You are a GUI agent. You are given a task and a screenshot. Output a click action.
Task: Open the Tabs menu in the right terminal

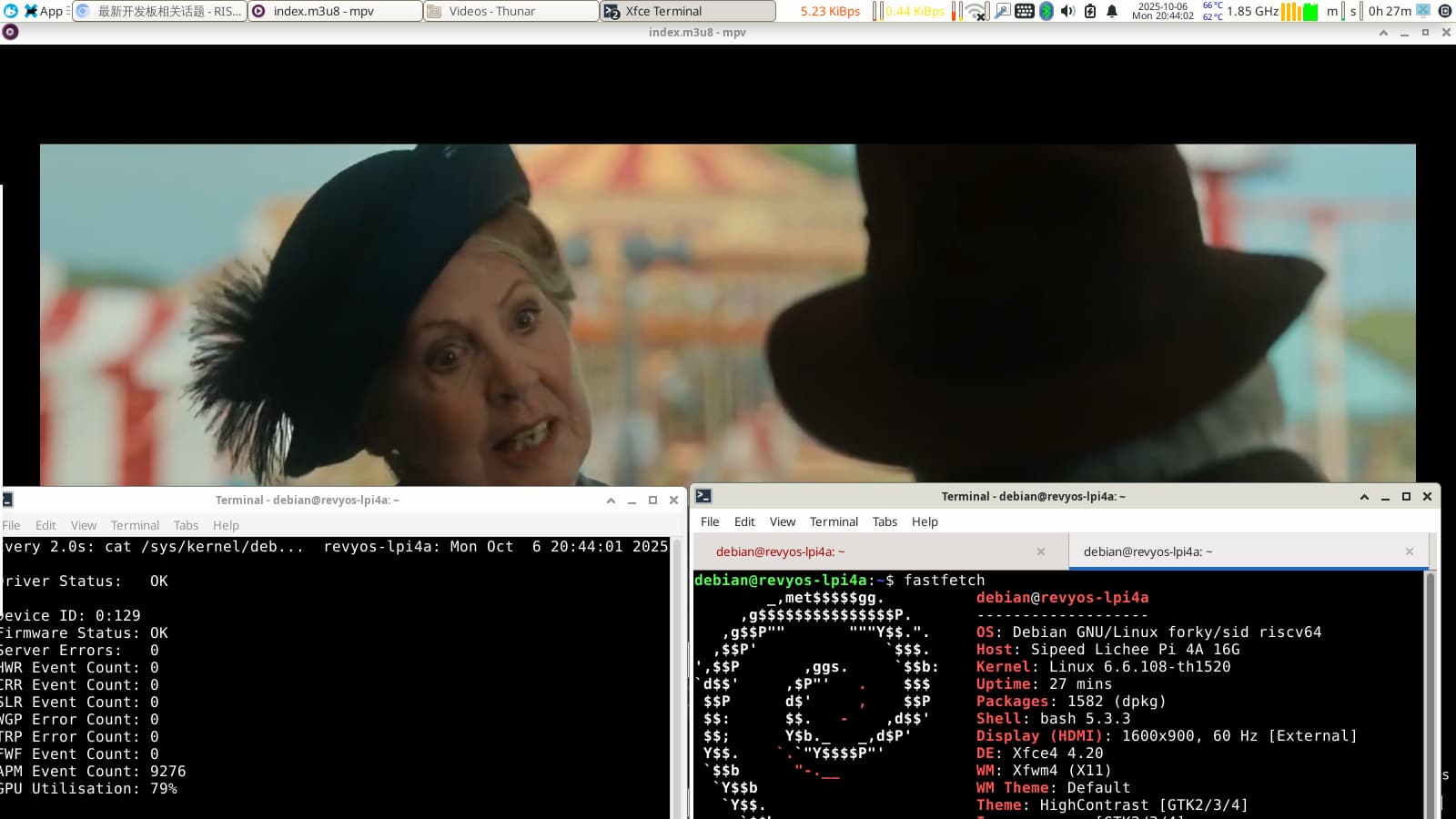tap(885, 521)
